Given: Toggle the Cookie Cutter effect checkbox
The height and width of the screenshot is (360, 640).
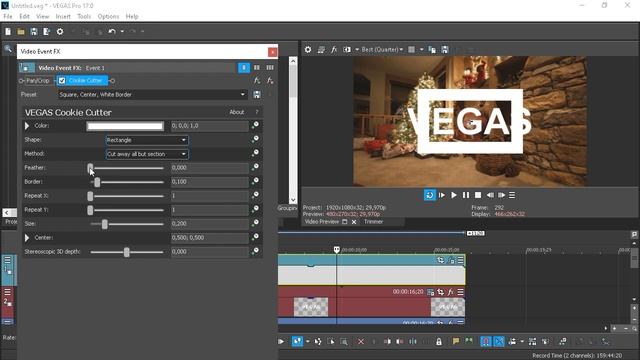Looking at the screenshot, I should coord(62,80).
